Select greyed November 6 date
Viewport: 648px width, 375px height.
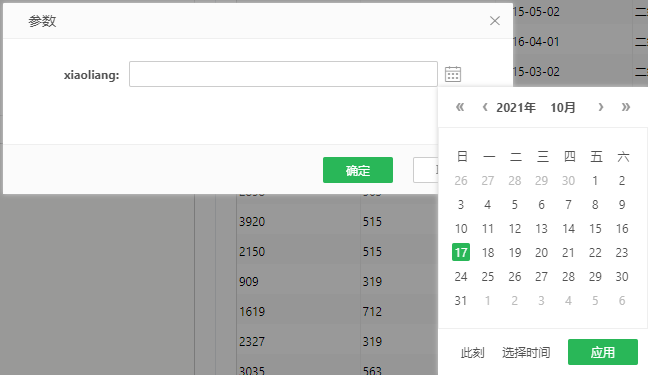click(622, 301)
